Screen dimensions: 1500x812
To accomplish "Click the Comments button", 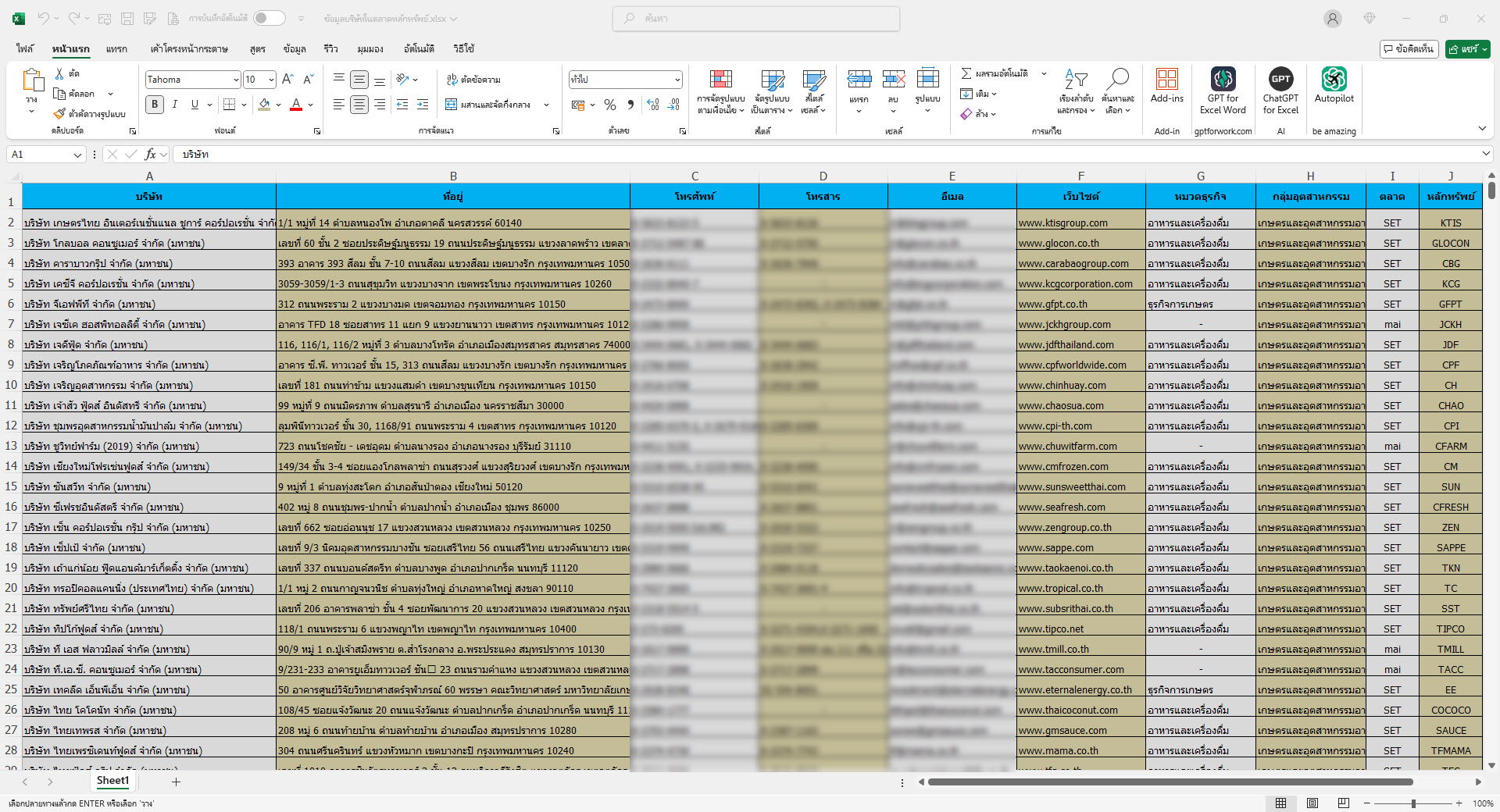I will (x=1409, y=48).
